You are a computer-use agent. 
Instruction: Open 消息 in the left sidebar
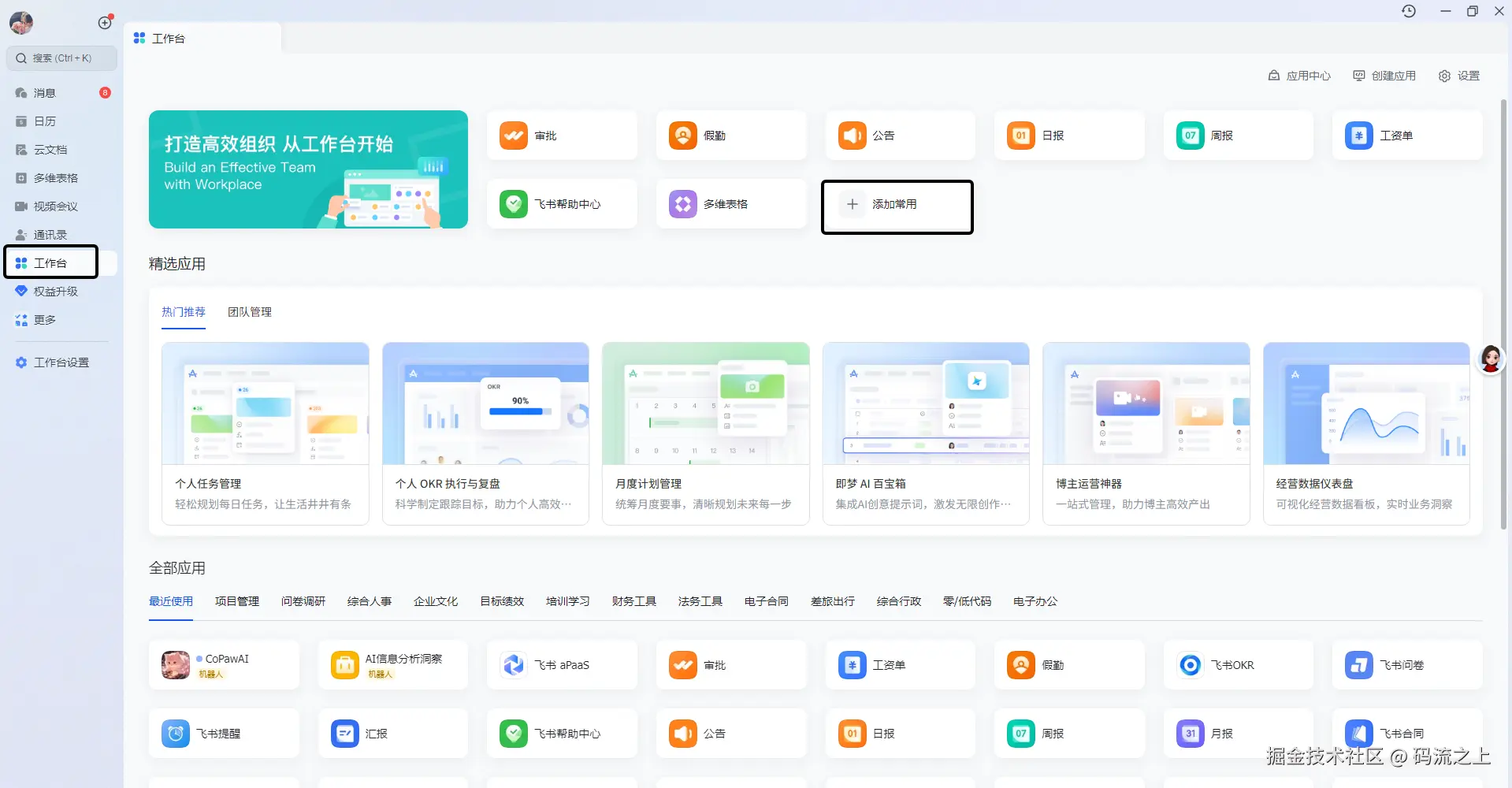click(x=61, y=93)
